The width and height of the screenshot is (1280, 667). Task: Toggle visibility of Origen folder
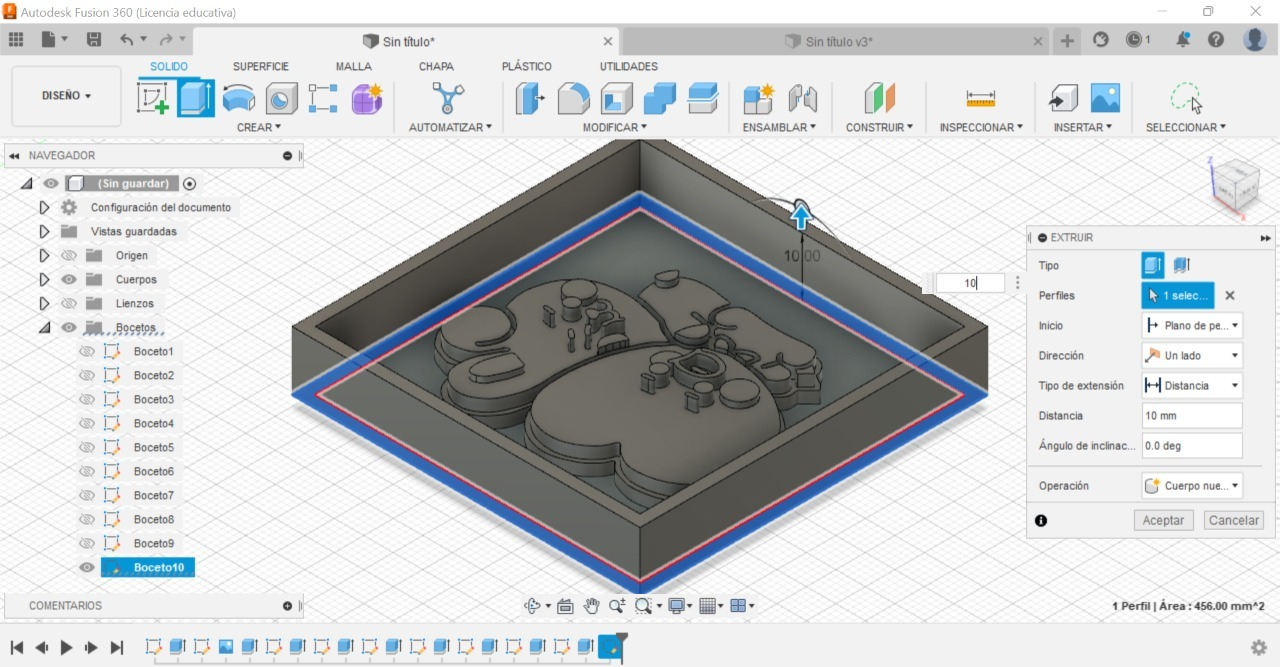coord(69,256)
